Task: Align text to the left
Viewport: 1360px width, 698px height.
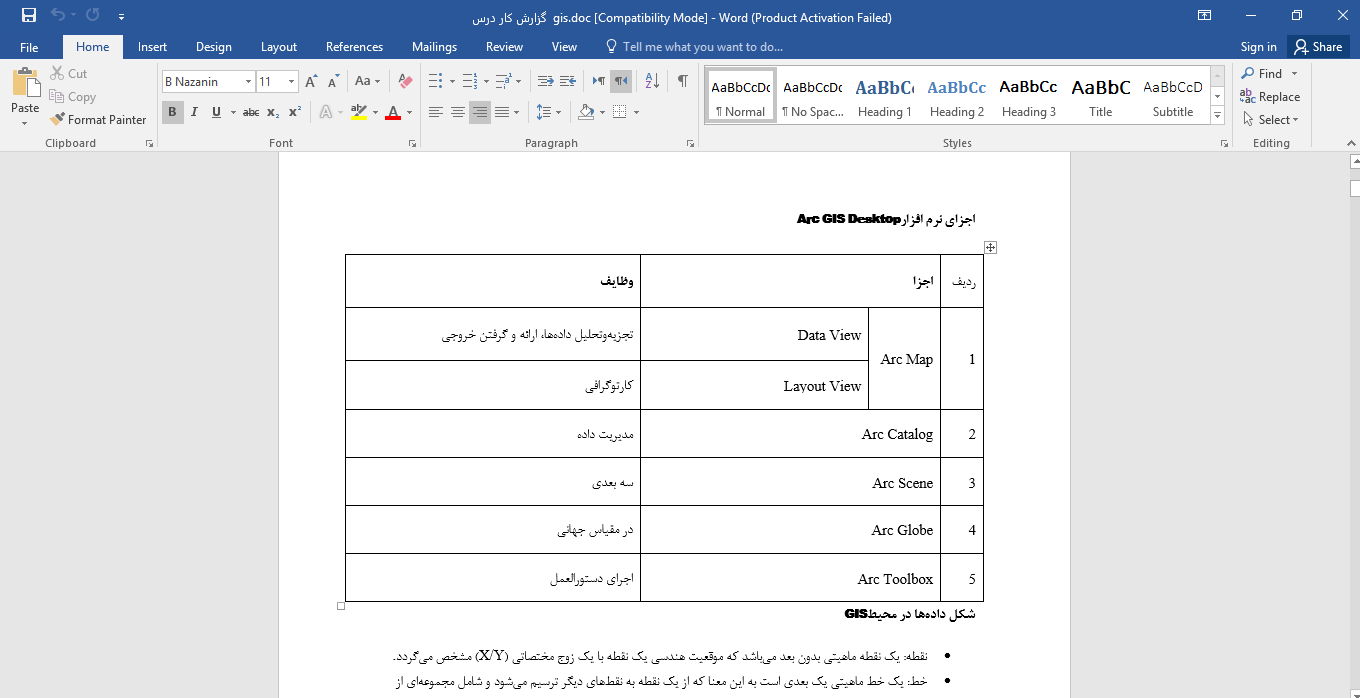Action: pos(436,112)
